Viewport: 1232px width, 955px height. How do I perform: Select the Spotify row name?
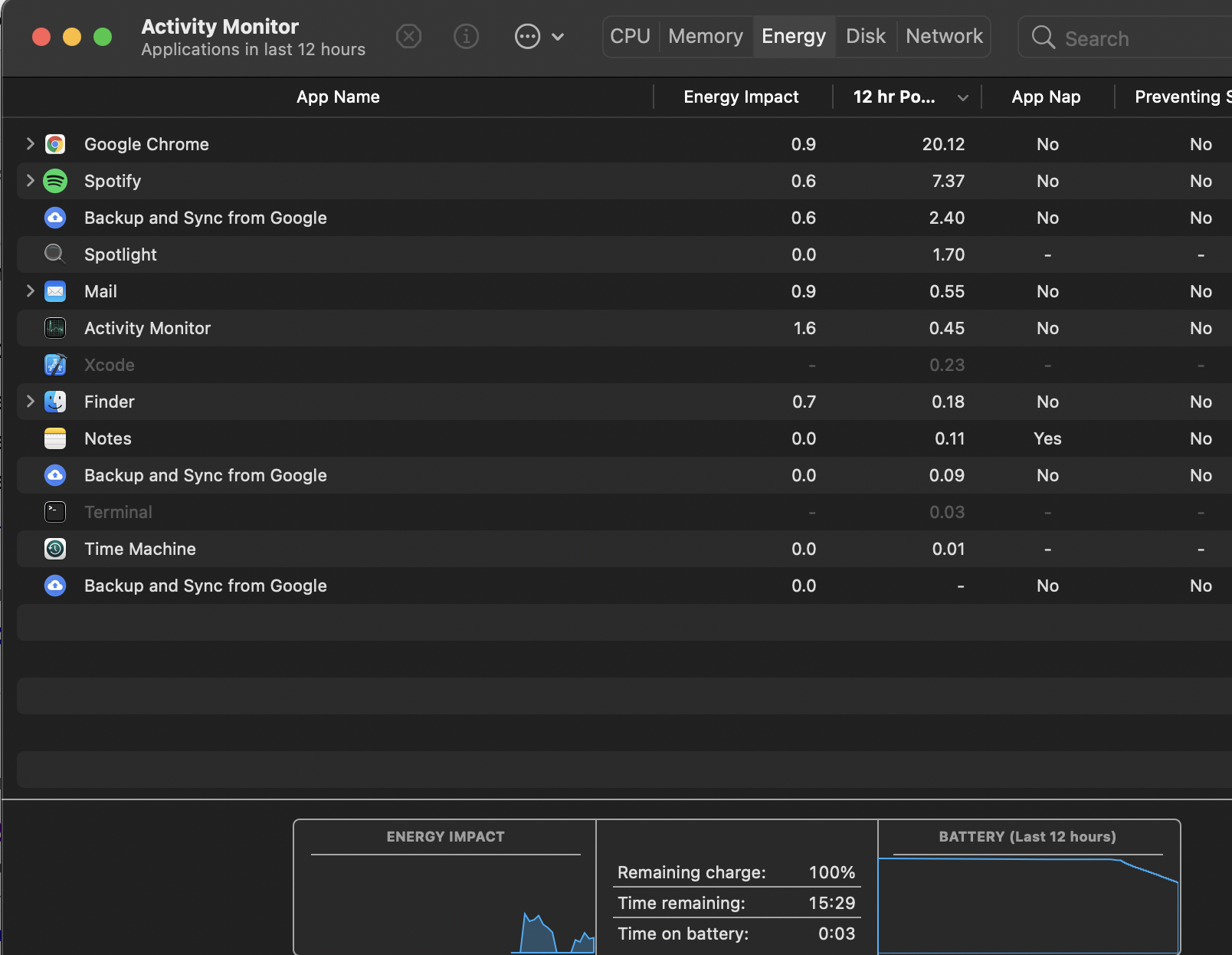pyautogui.click(x=113, y=181)
